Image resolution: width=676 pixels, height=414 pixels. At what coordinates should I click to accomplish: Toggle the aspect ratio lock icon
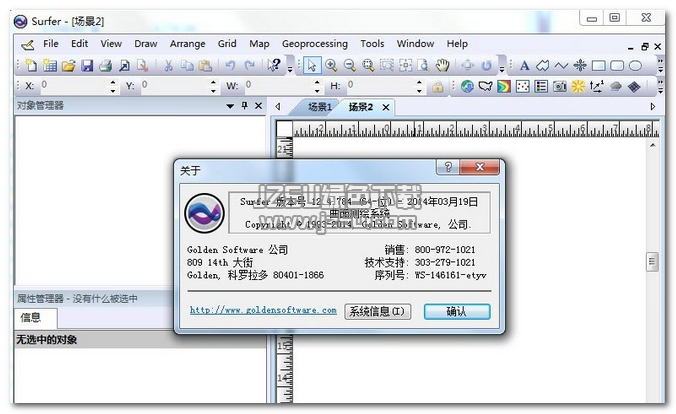438,87
